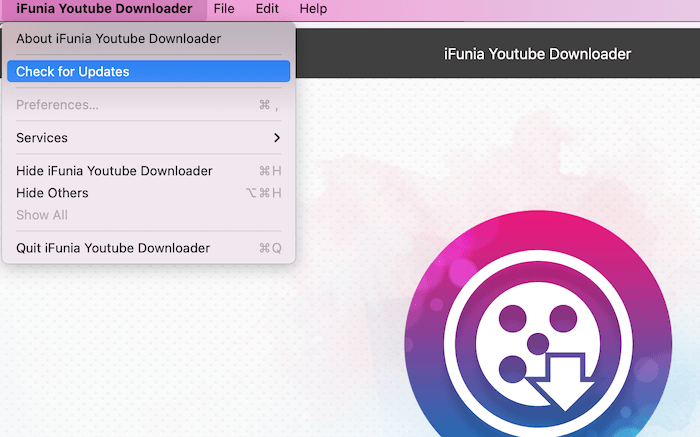Hide iFunia Youtube Downloader window
Viewport: 700px width, 437px height.
(114, 171)
